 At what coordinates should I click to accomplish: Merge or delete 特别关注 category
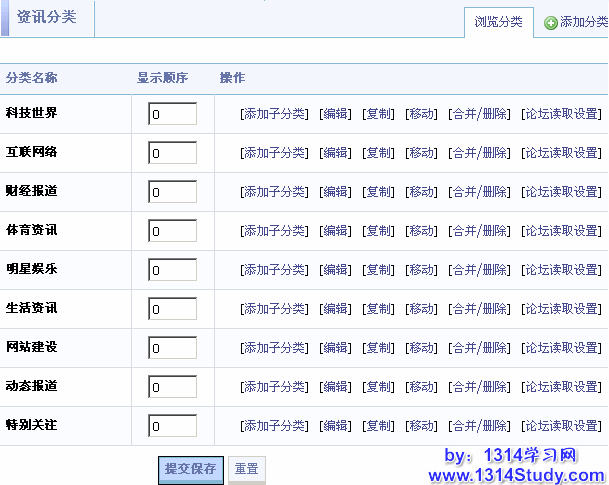click(x=479, y=426)
